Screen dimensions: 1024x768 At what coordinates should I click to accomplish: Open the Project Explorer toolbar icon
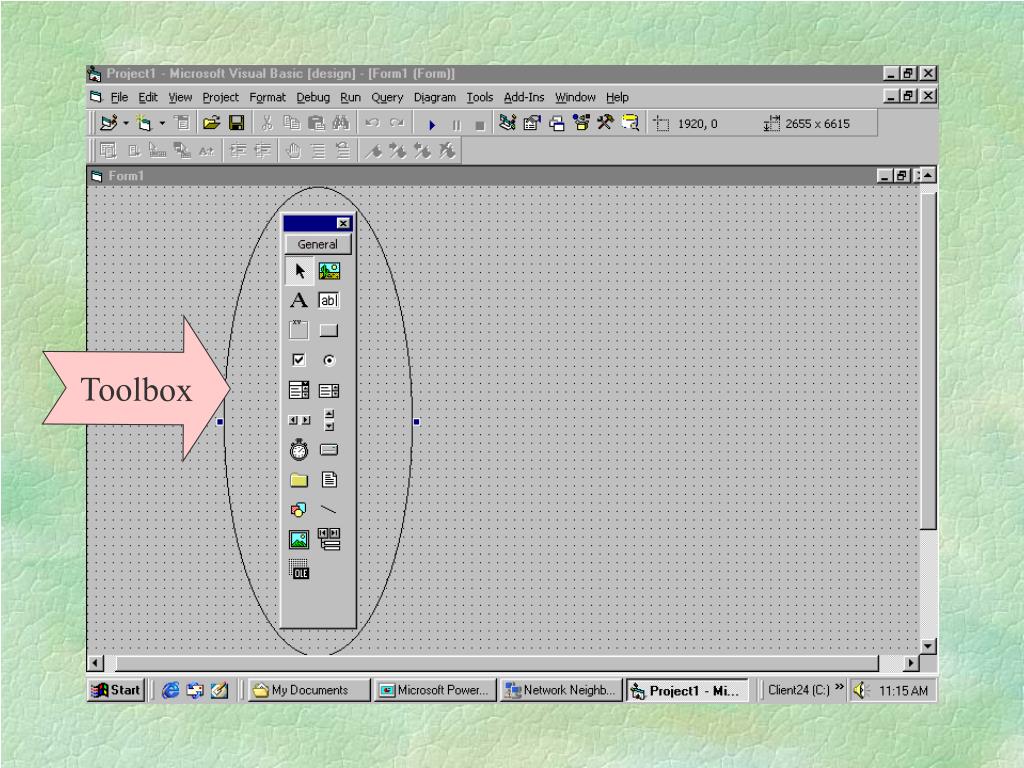pyautogui.click(x=507, y=123)
